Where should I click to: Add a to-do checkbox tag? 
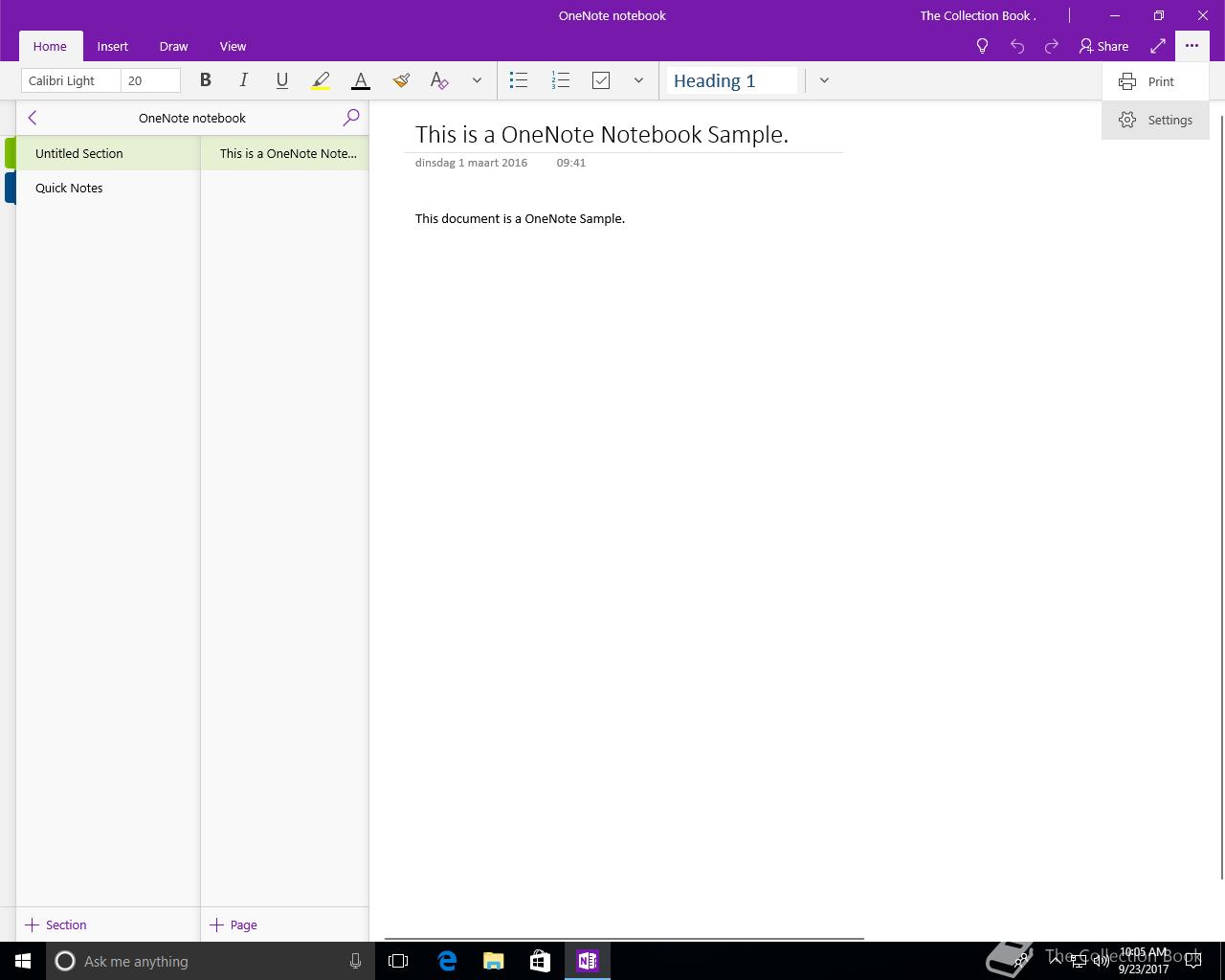point(601,80)
